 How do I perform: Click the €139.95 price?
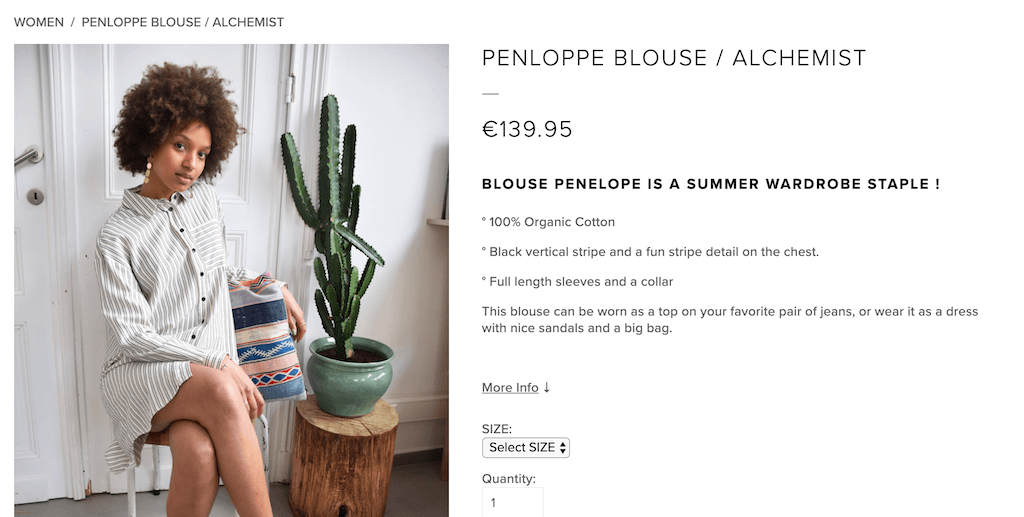click(527, 130)
